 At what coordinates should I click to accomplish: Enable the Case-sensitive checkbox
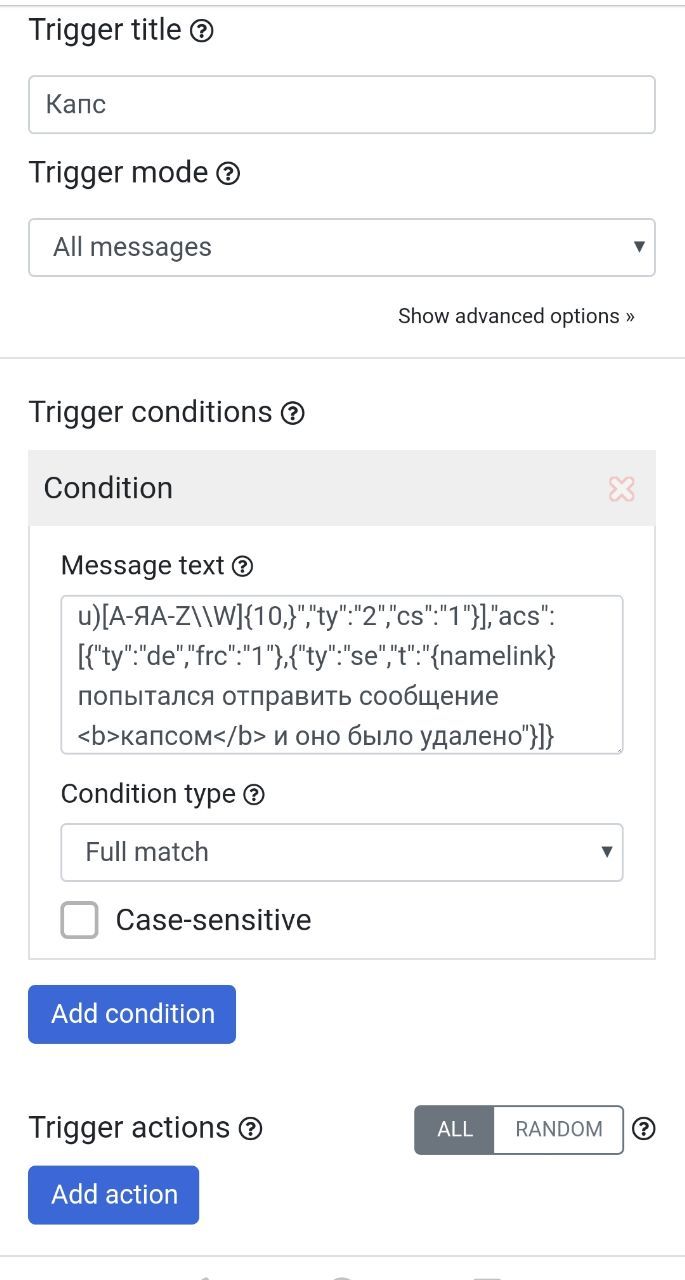point(80,920)
